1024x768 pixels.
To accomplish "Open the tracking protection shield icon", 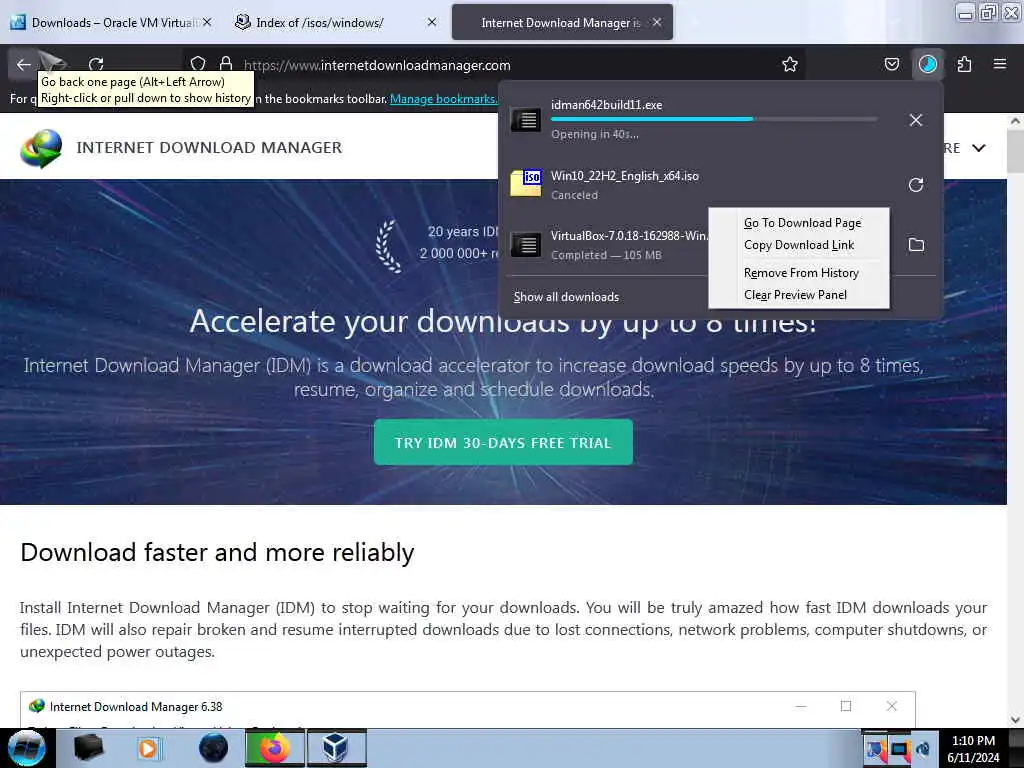I will point(198,64).
